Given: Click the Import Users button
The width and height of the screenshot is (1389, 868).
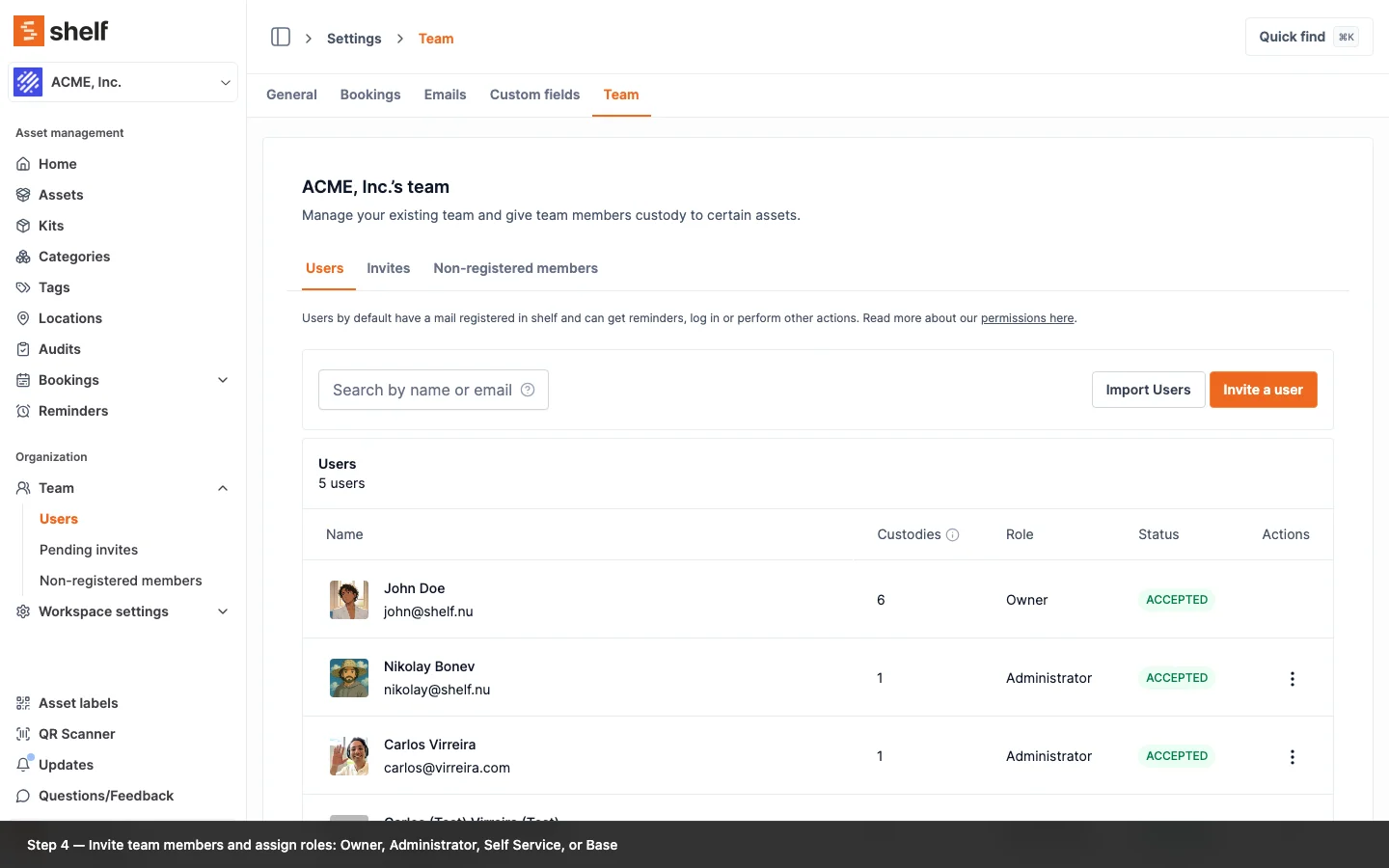Looking at the screenshot, I should click(1148, 390).
